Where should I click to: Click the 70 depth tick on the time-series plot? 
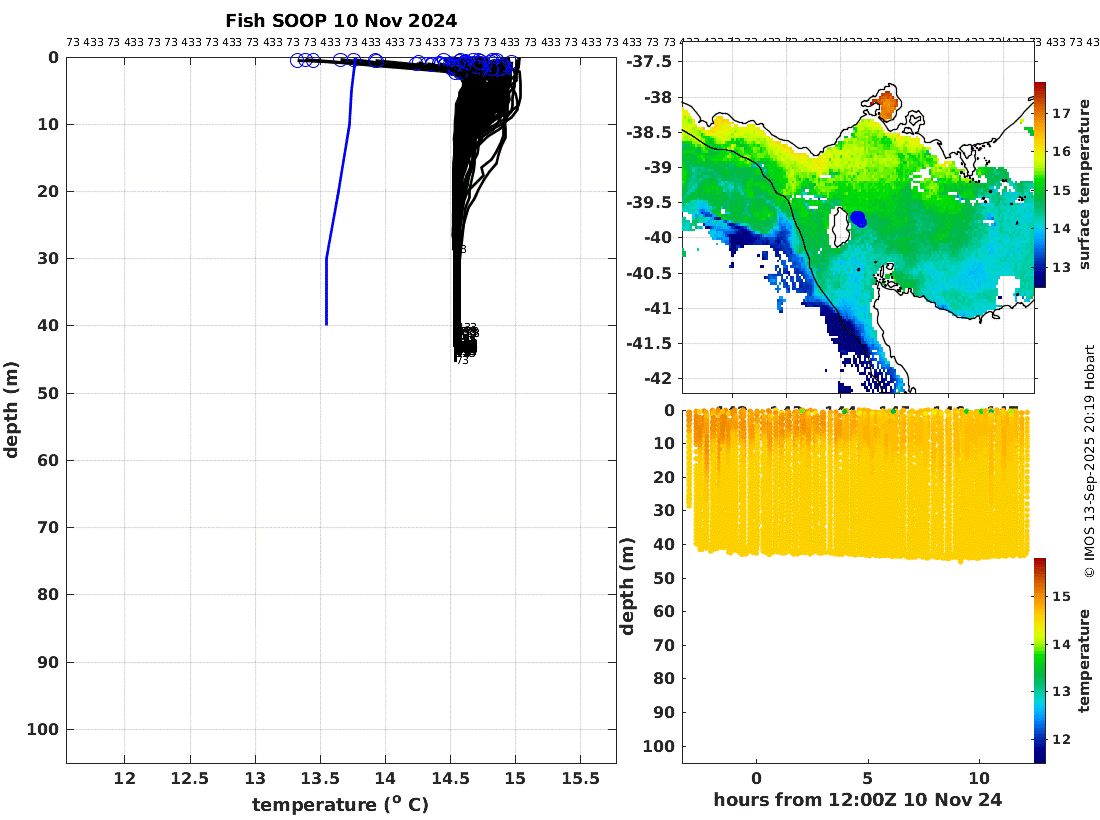click(x=664, y=645)
